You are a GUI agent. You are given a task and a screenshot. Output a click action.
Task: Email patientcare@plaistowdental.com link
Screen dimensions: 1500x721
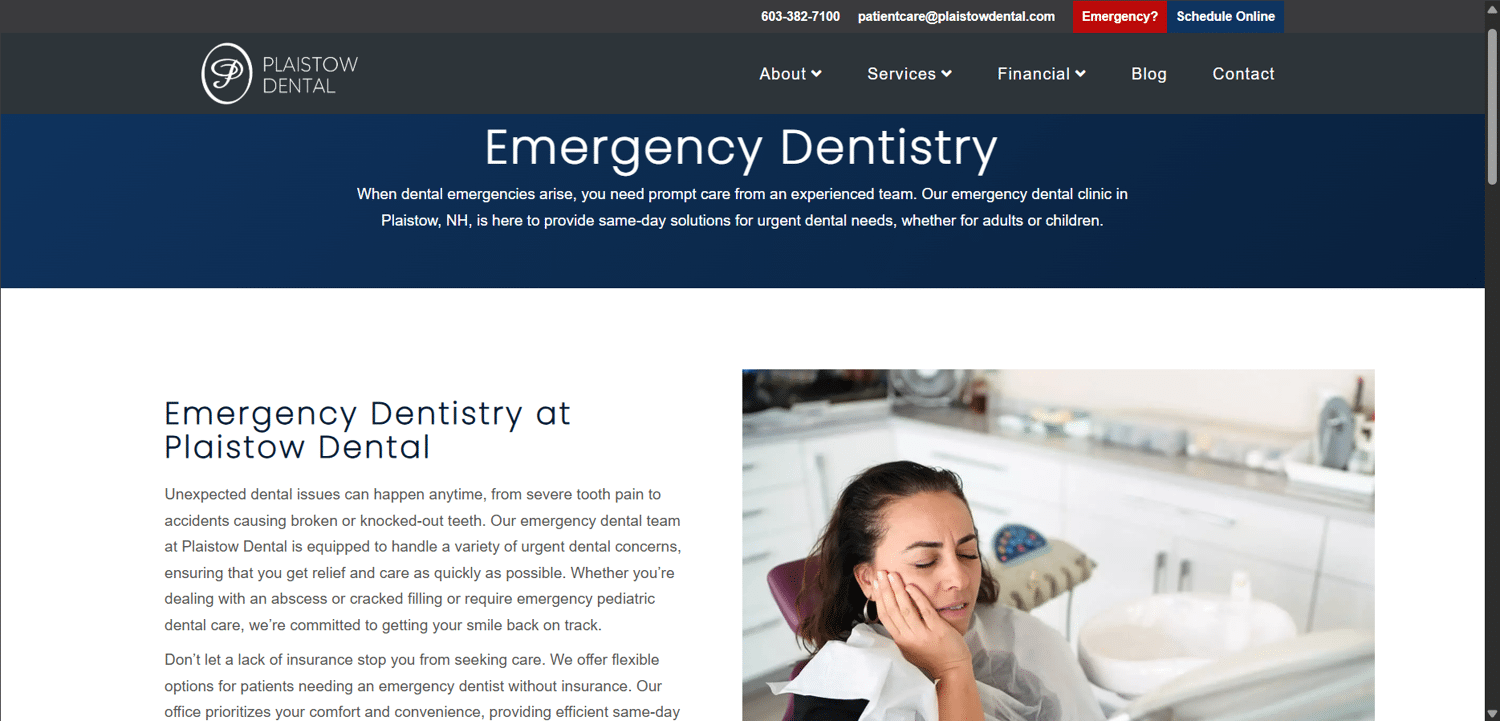coord(956,17)
